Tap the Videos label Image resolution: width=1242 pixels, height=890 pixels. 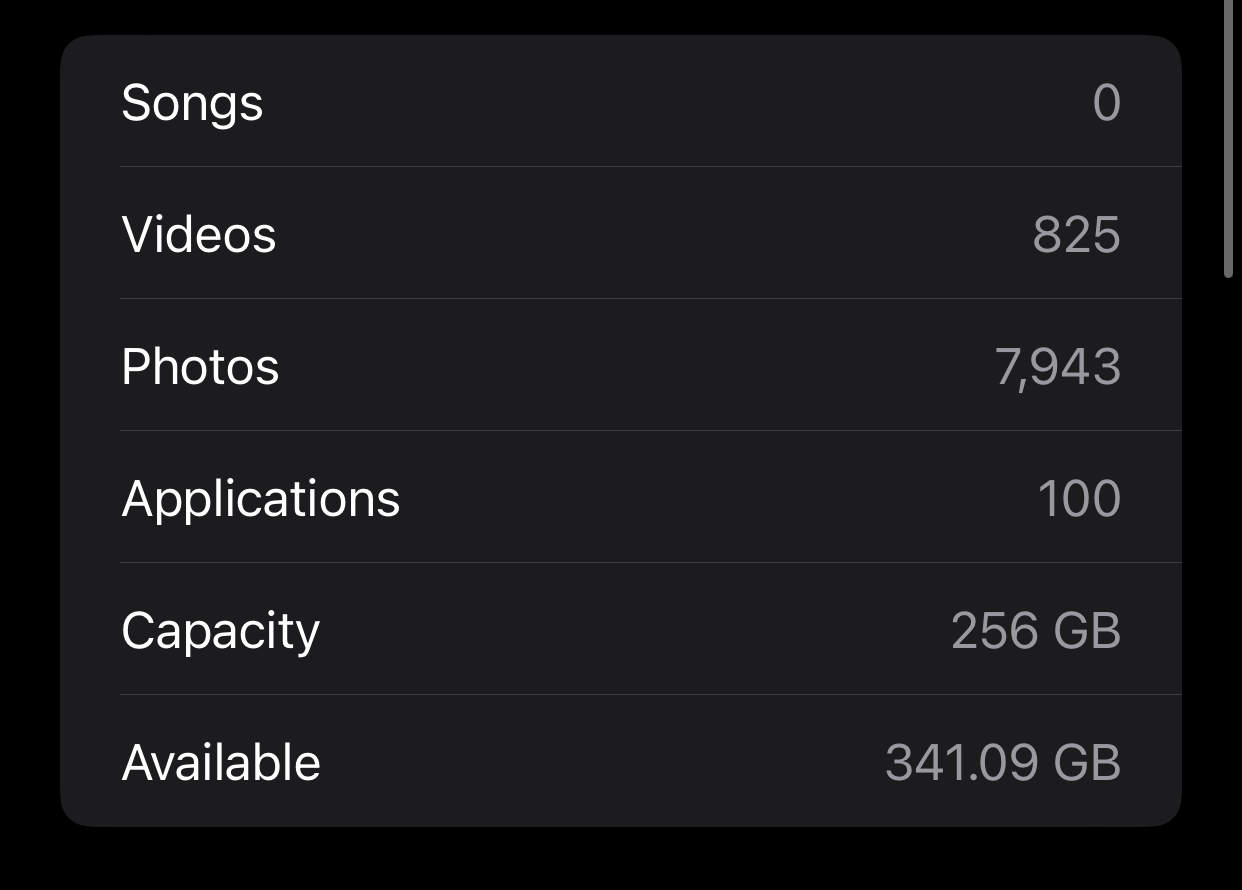pyautogui.click(x=199, y=235)
